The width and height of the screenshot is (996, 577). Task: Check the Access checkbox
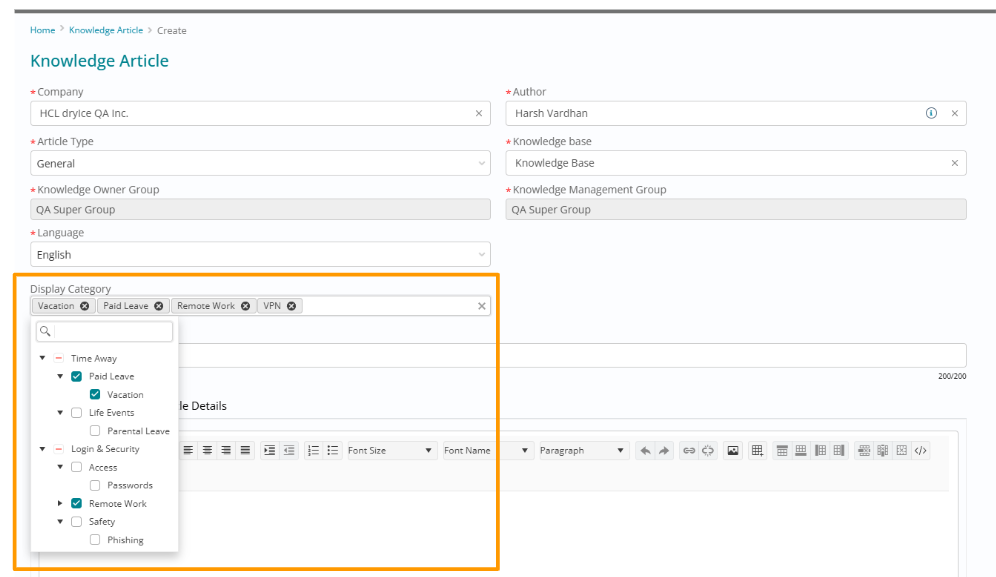tap(76, 467)
